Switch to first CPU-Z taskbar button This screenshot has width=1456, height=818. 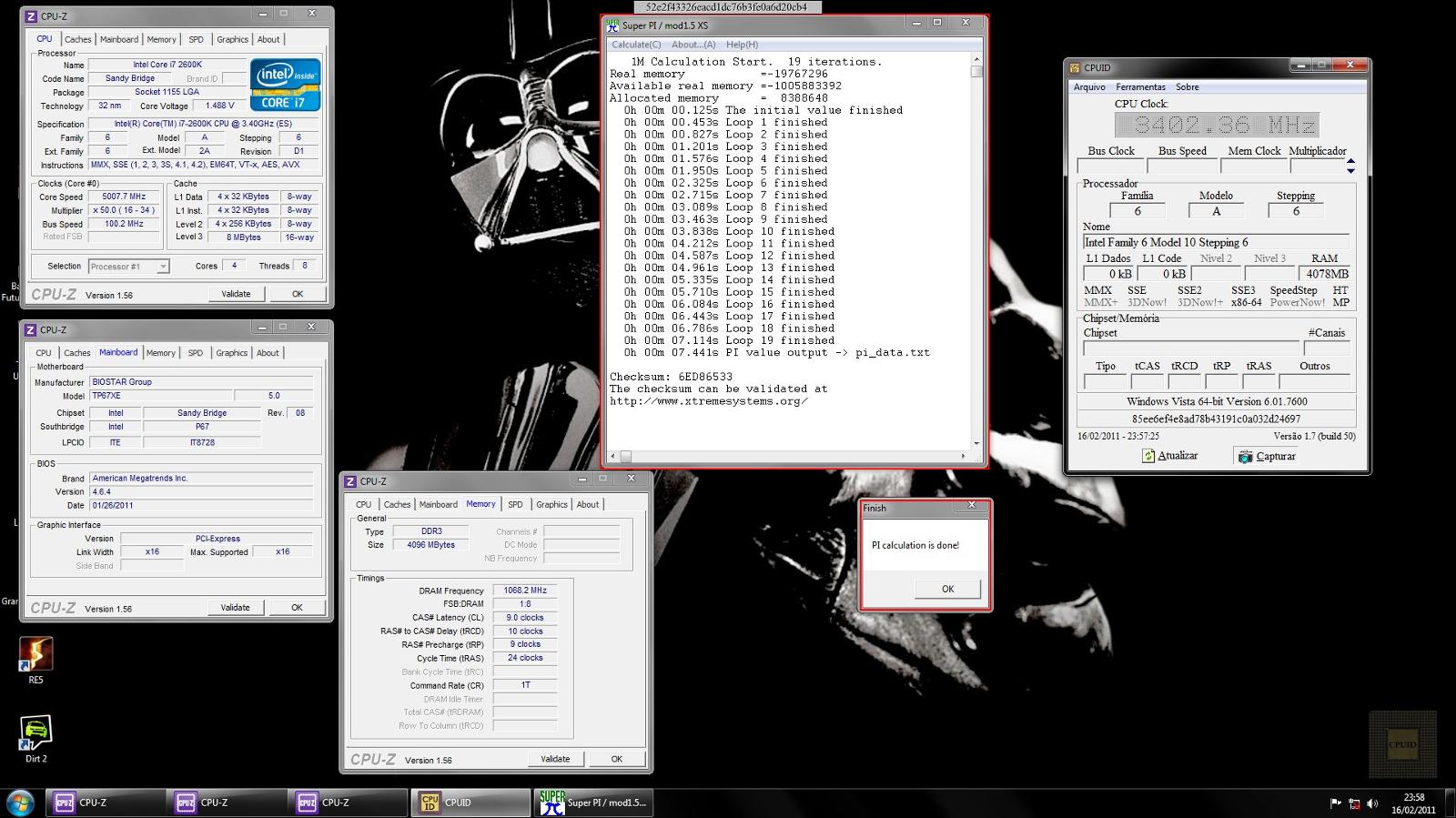tap(105, 803)
